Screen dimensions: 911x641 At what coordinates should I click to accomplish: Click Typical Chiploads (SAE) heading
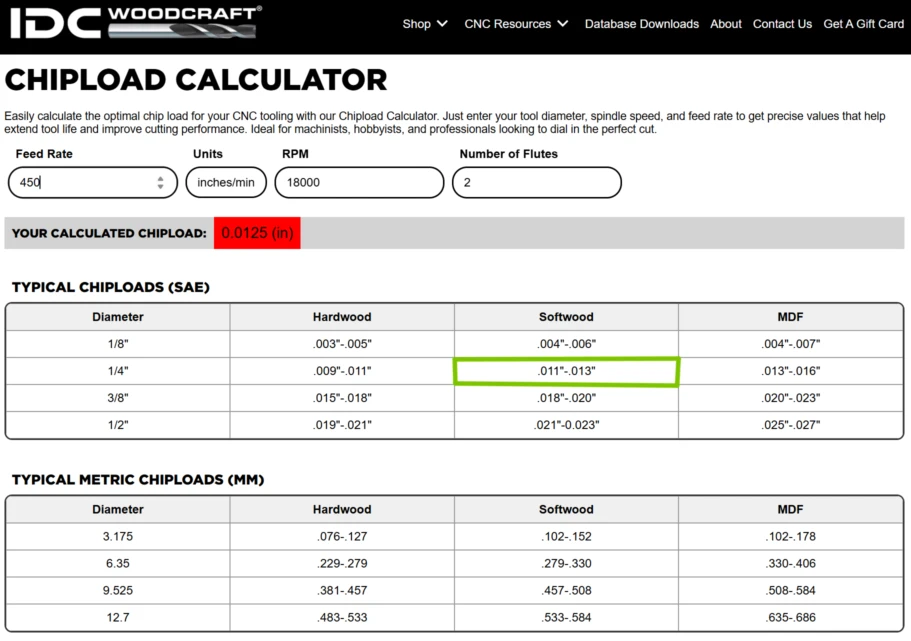point(111,287)
